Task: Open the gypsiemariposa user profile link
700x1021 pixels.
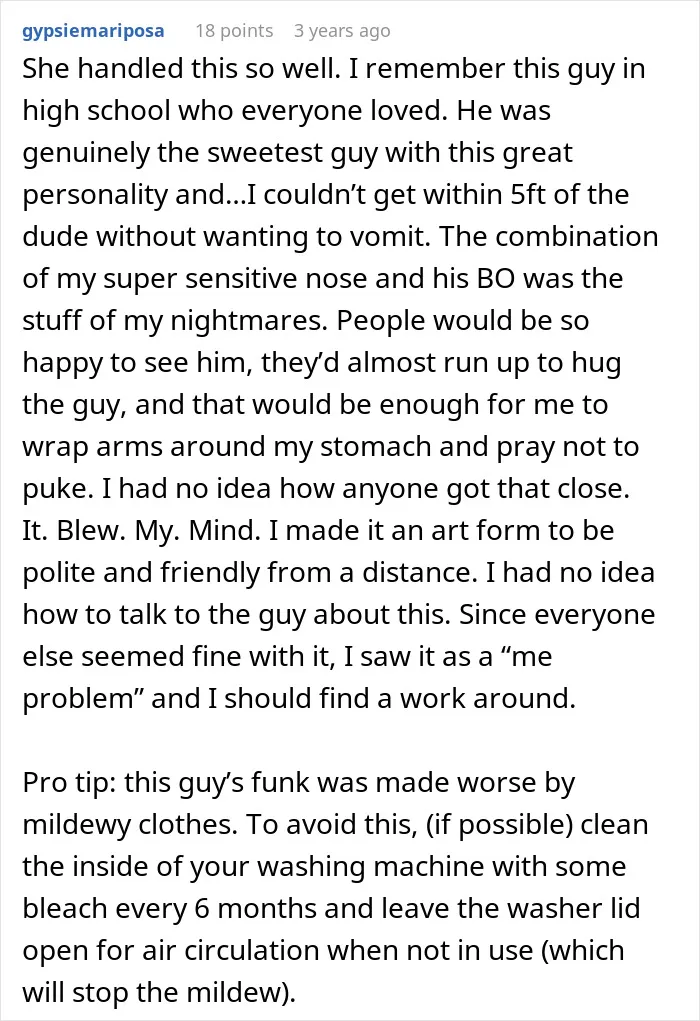Action: click(x=93, y=31)
